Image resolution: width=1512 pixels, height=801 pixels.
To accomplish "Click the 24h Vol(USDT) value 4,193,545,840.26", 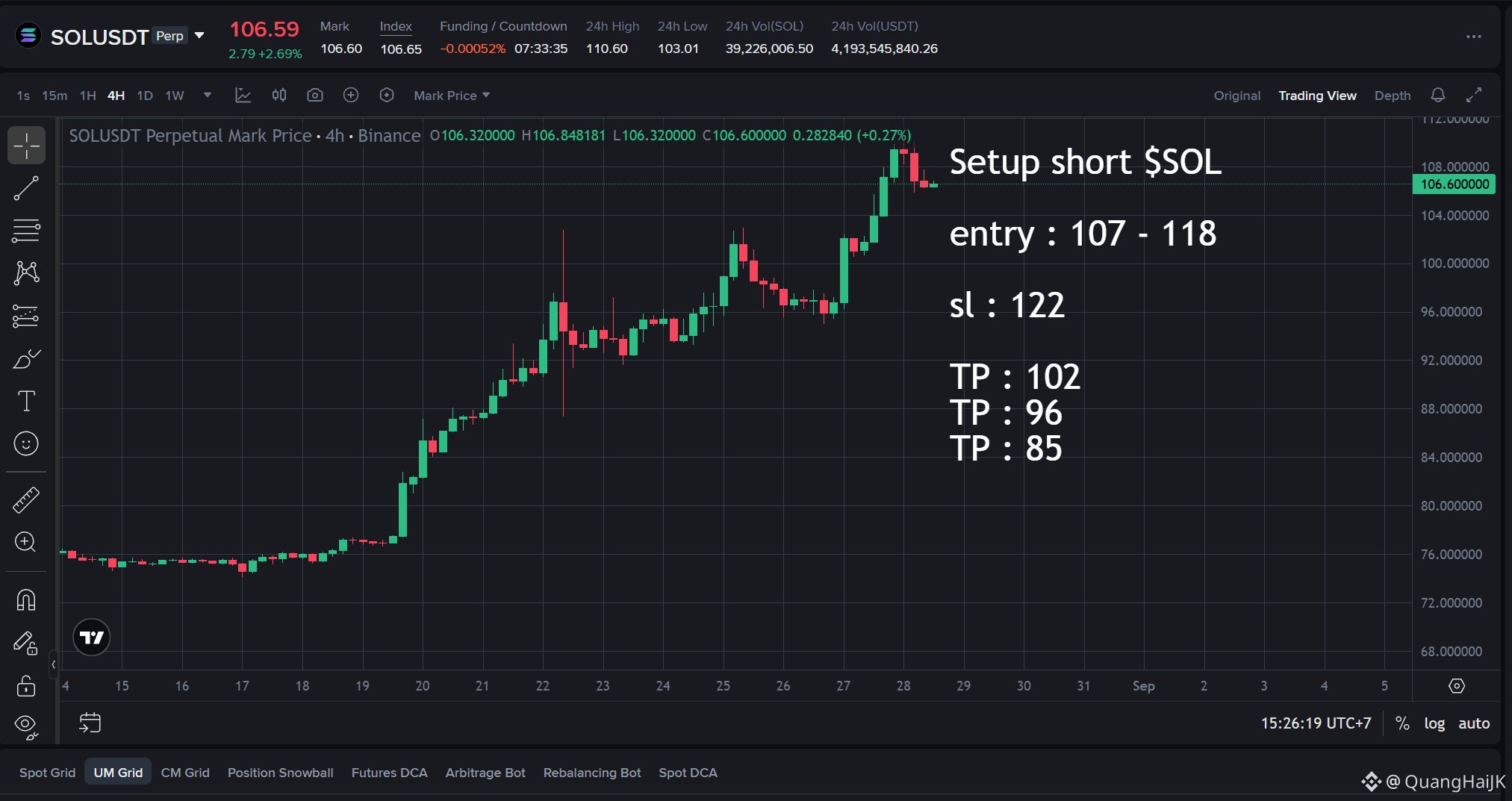I will [x=885, y=49].
